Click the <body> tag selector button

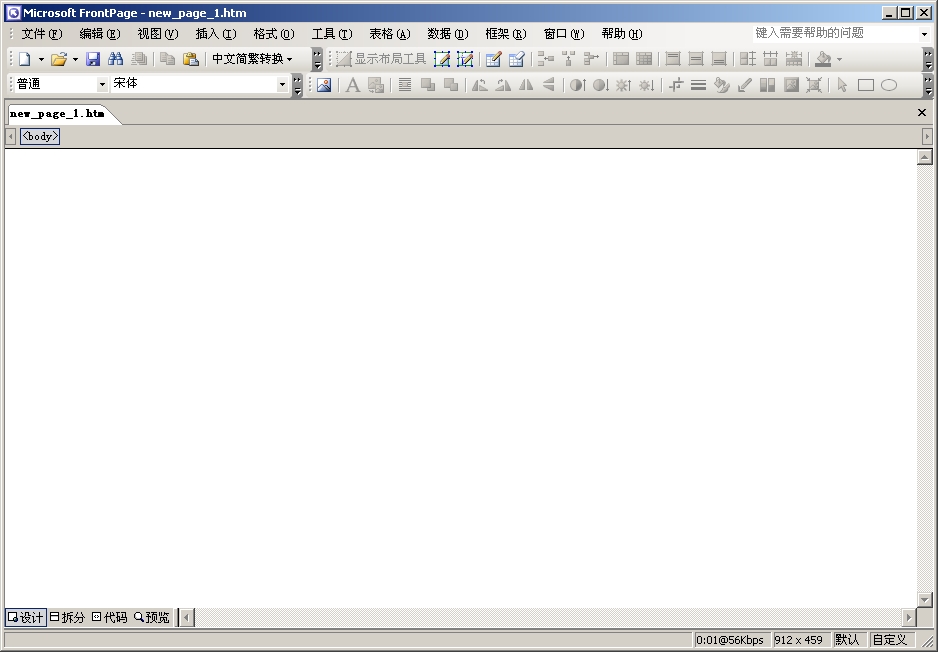pyautogui.click(x=40, y=136)
